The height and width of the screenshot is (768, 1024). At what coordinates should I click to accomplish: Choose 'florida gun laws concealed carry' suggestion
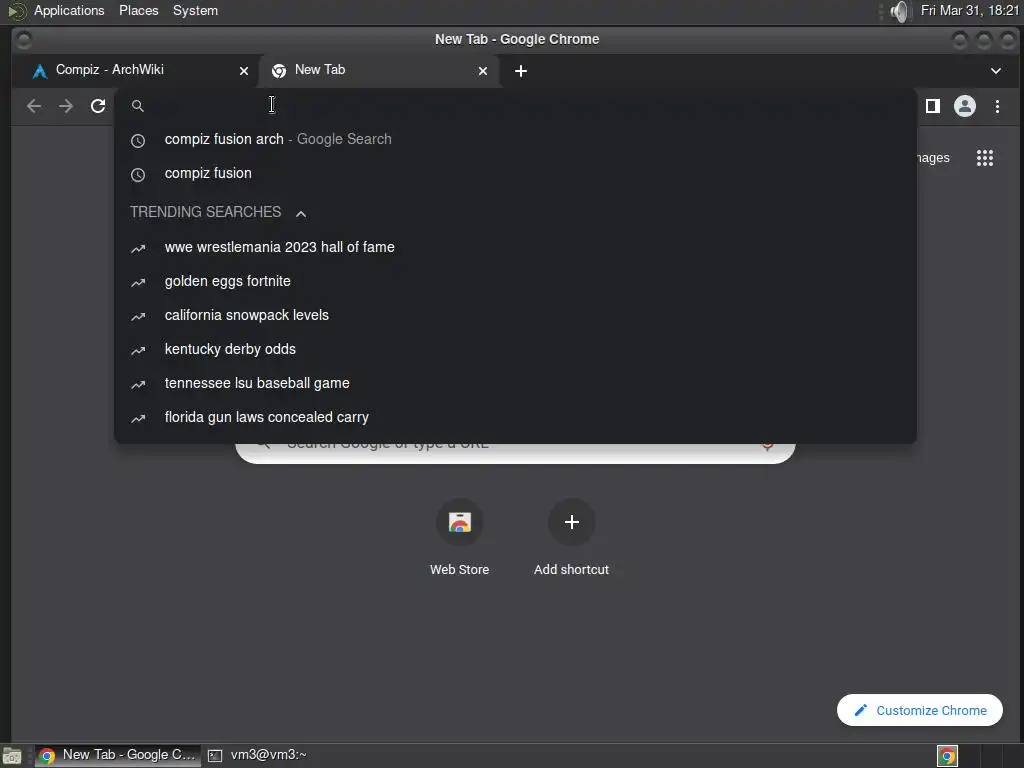(515, 417)
